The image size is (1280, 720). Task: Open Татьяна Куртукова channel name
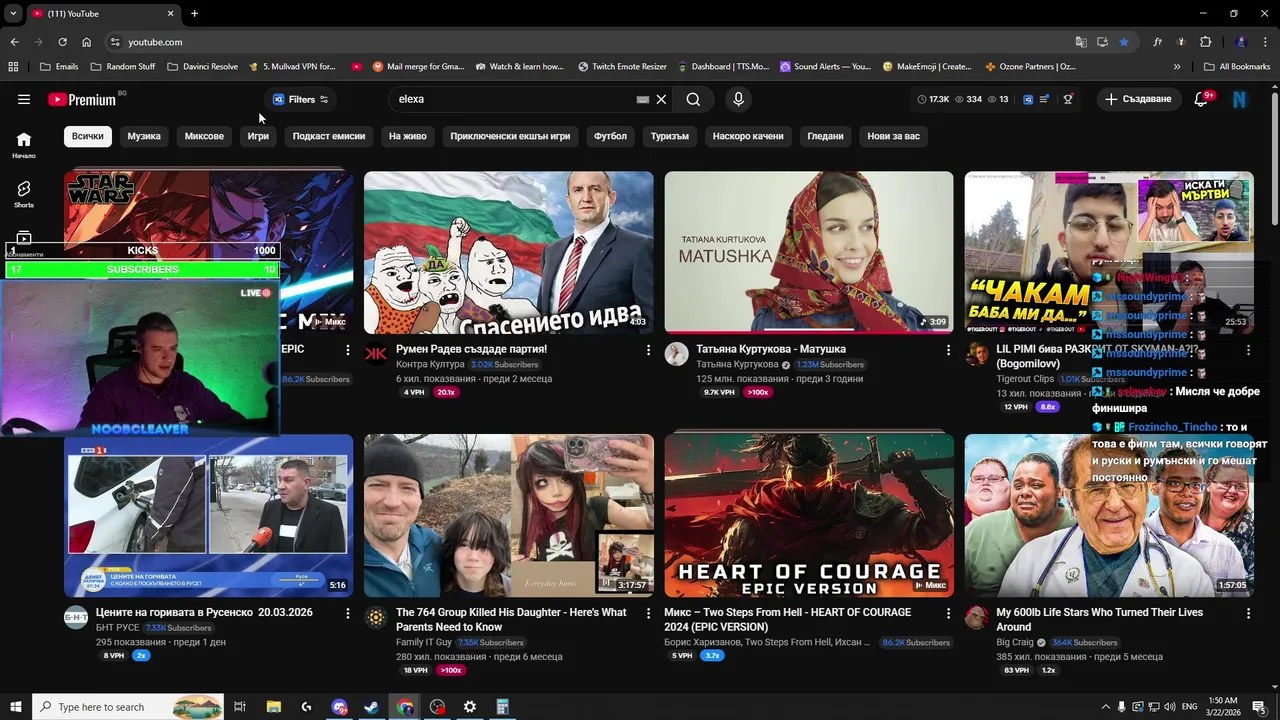pos(737,365)
